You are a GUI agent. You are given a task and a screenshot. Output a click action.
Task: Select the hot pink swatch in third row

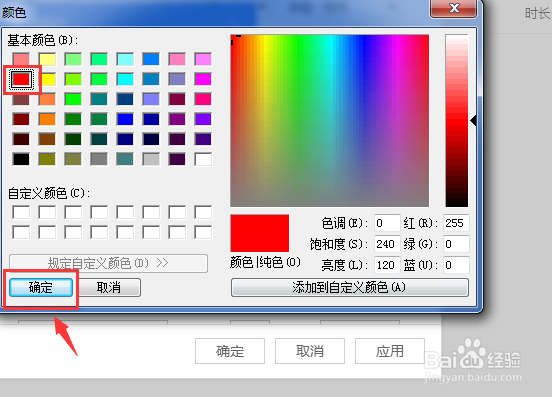pyautogui.click(x=203, y=99)
